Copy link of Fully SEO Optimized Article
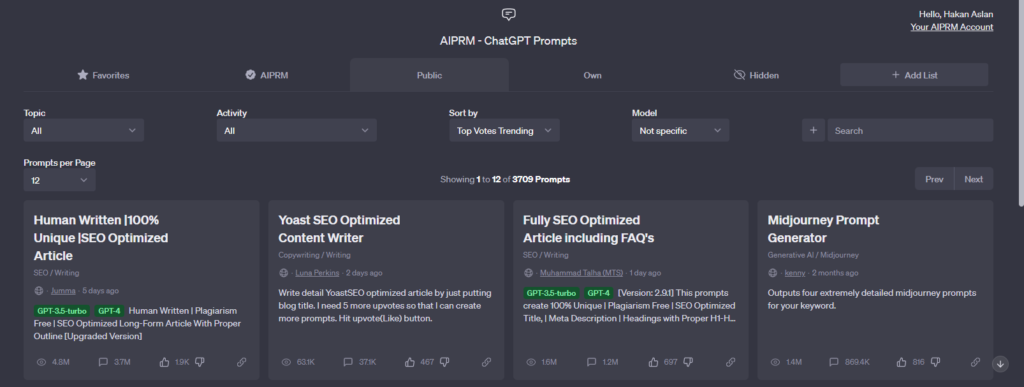Image resolution: width=1024 pixels, height=387 pixels. click(731, 362)
